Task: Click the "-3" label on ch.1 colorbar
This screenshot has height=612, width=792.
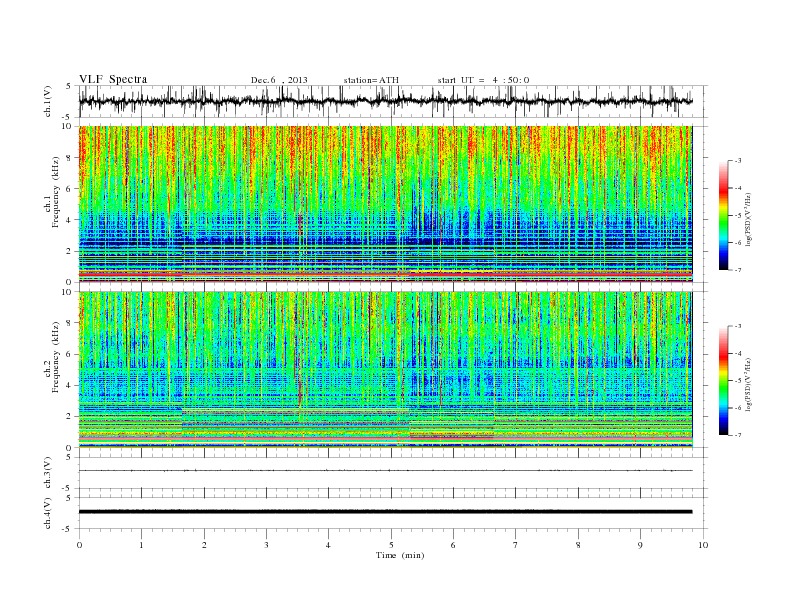Action: (738, 161)
